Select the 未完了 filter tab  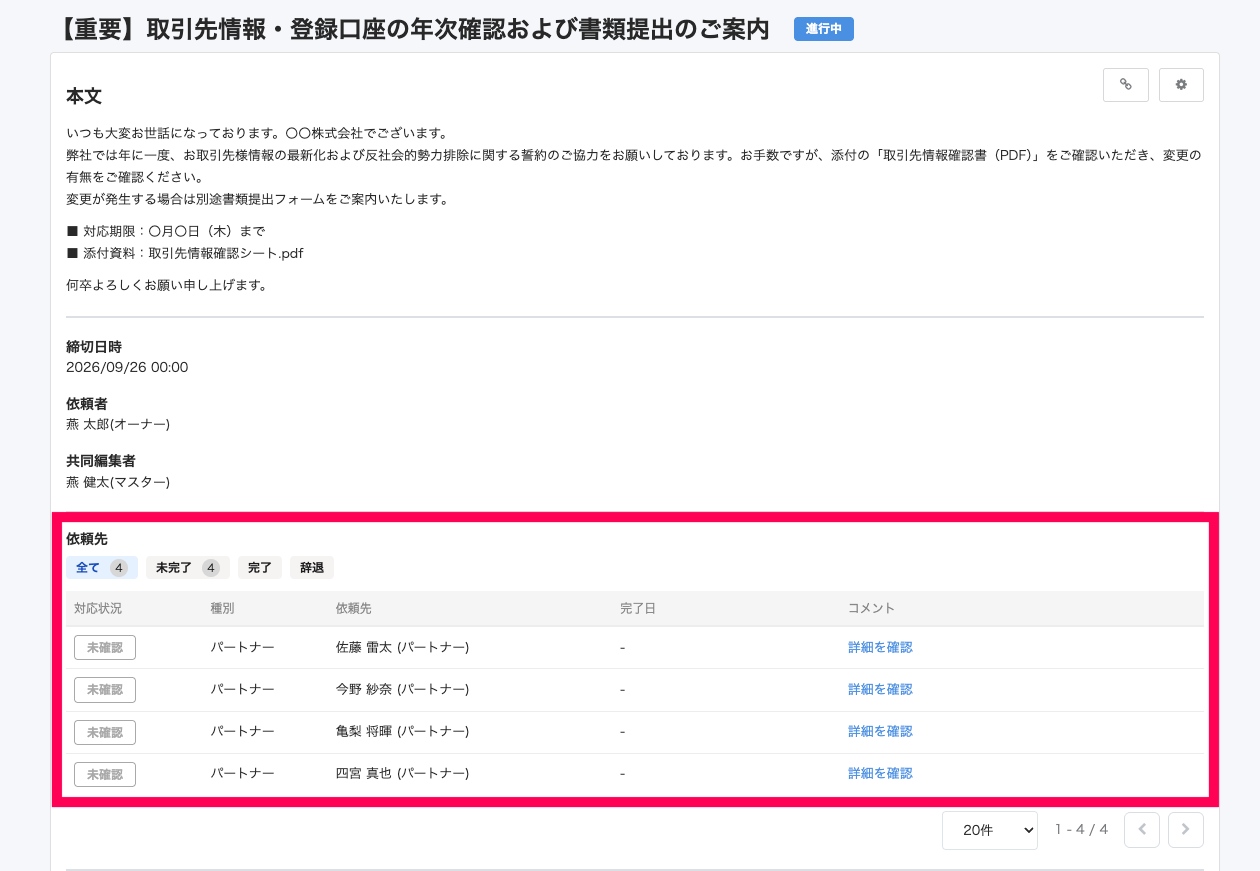click(x=188, y=568)
